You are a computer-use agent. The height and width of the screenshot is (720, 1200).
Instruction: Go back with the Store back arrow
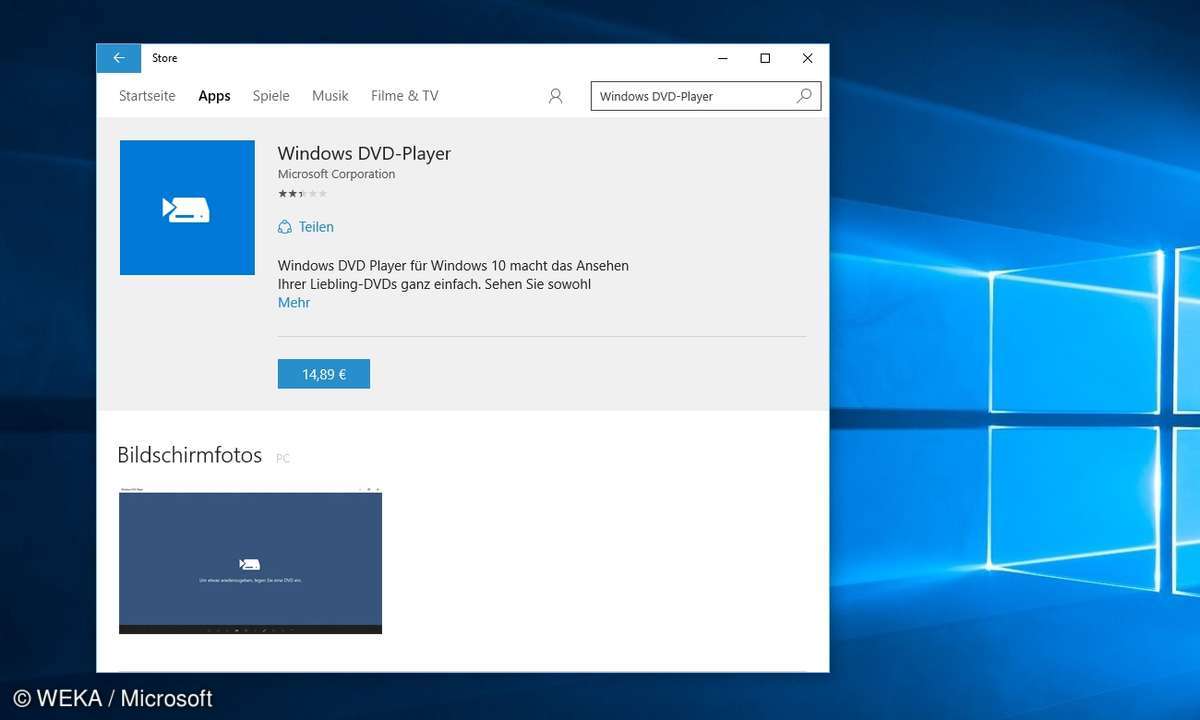[x=119, y=58]
